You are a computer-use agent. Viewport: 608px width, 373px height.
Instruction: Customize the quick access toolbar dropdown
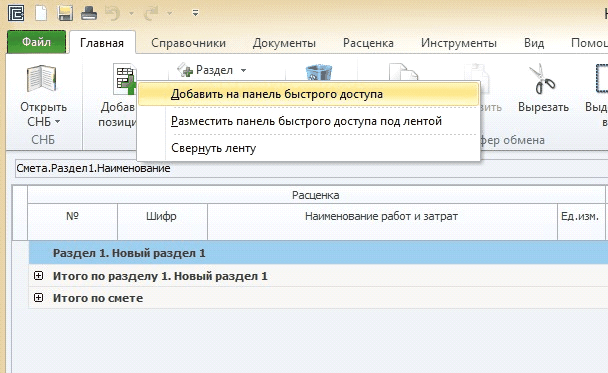[195, 13]
